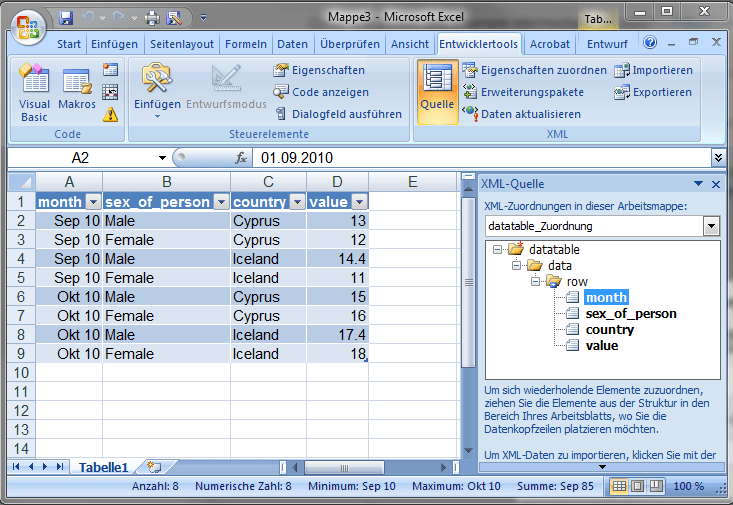
Task: Switch to the Einfügen ribbon tab
Action: coord(115,44)
